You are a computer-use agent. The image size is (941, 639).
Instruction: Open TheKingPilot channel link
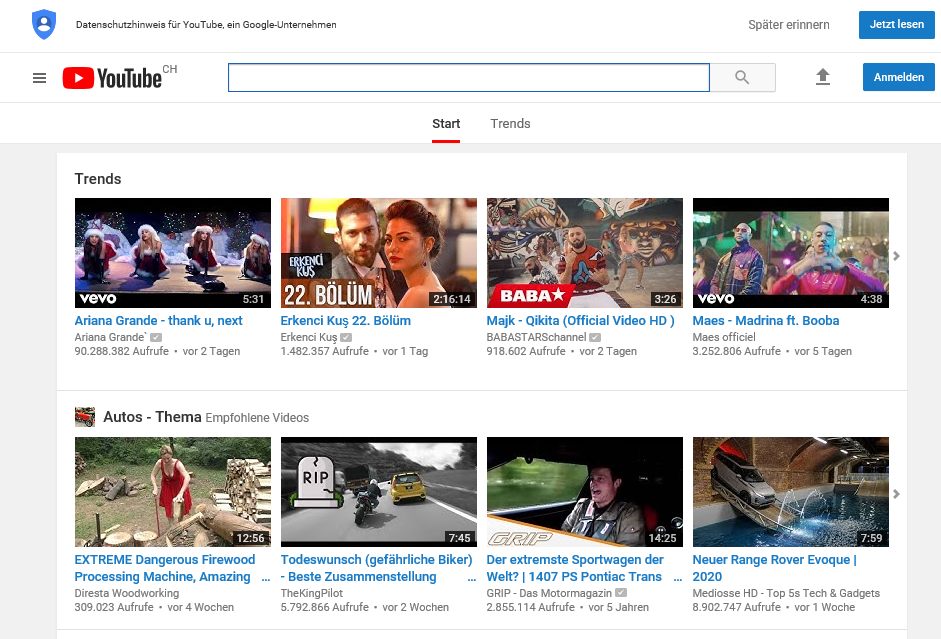click(x=311, y=593)
